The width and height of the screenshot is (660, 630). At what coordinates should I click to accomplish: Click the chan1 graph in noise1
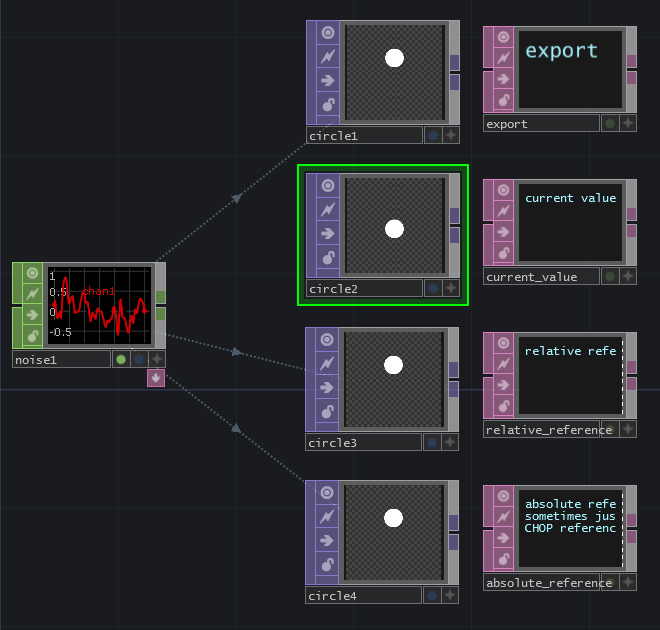pyautogui.click(x=100, y=304)
